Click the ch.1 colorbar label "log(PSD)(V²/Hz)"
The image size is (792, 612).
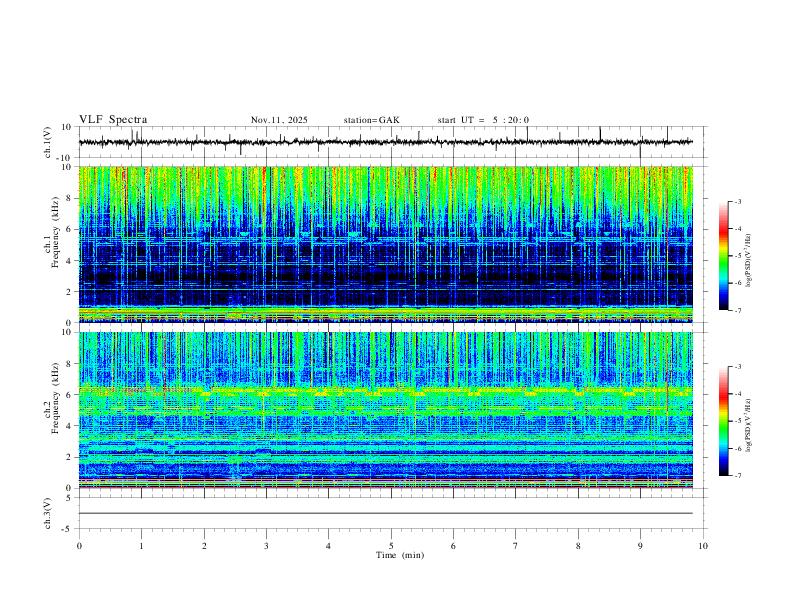point(748,261)
